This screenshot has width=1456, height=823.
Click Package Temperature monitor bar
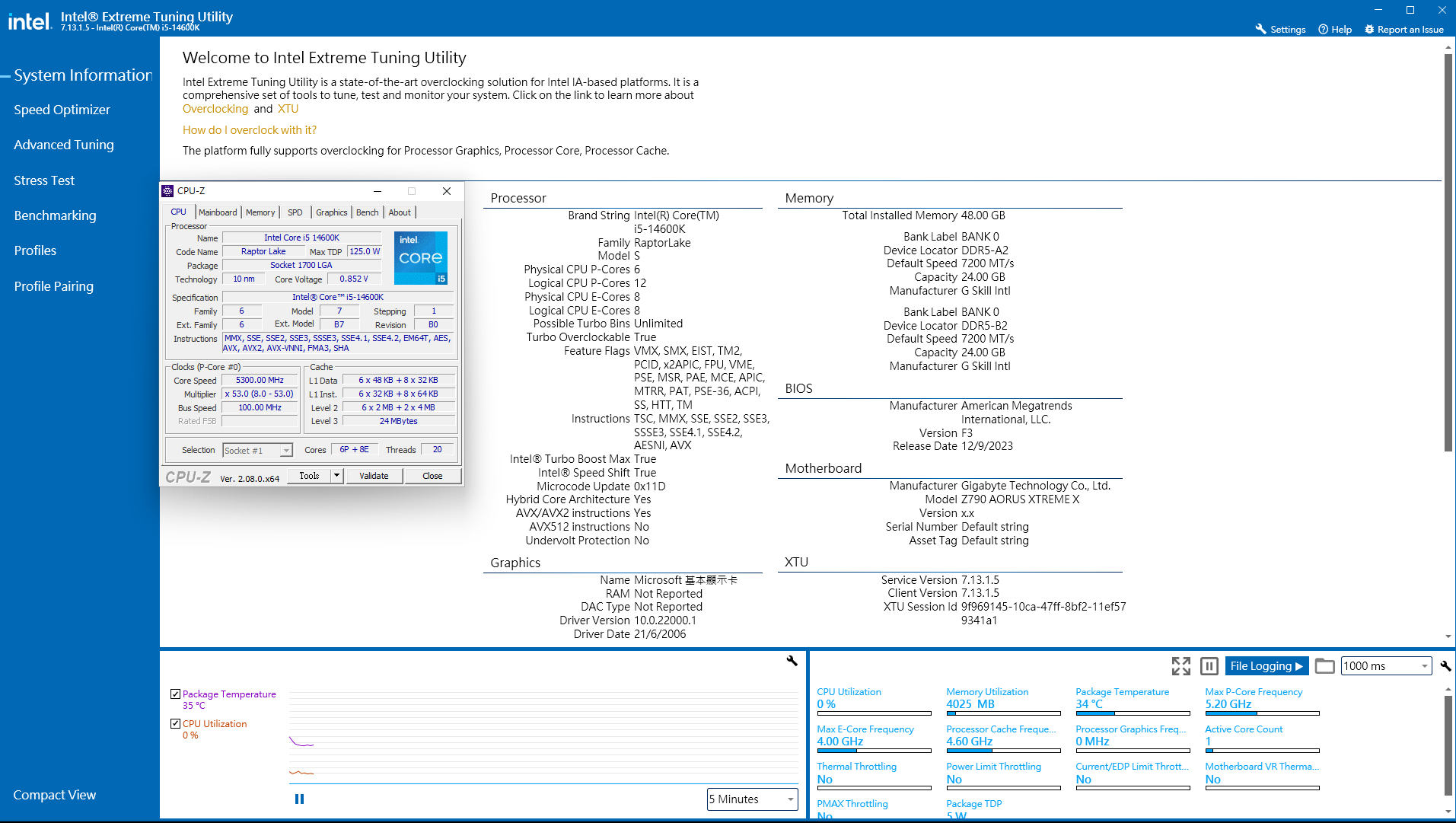[1133, 713]
